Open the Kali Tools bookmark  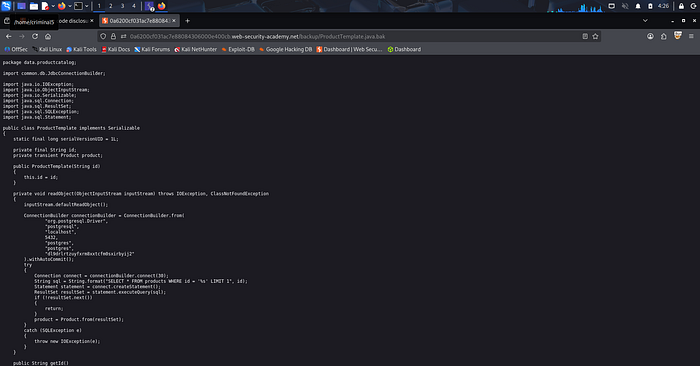tap(81, 49)
